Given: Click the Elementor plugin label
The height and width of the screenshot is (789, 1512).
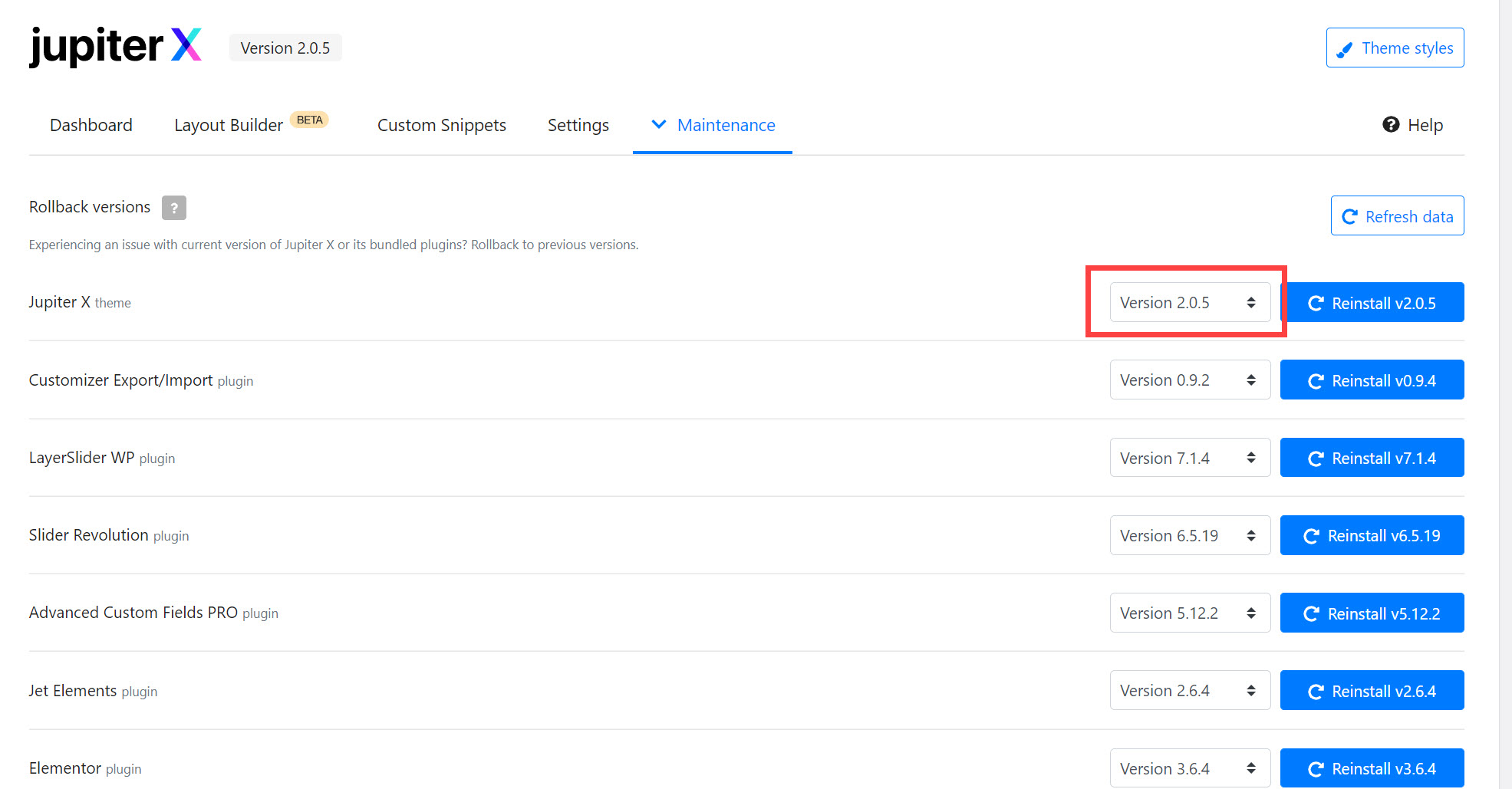Looking at the screenshot, I should tap(85, 768).
